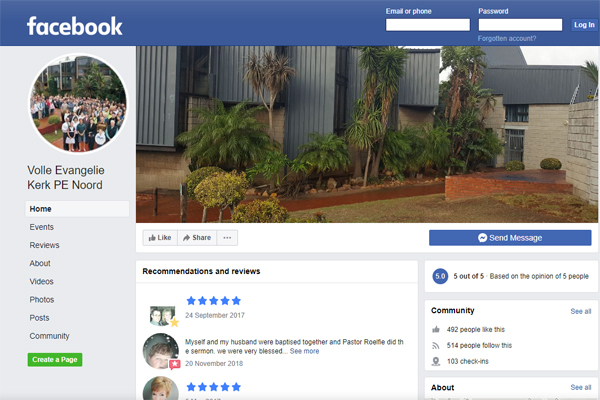Click the Share arrow button
The height and width of the screenshot is (400, 600).
click(x=197, y=238)
